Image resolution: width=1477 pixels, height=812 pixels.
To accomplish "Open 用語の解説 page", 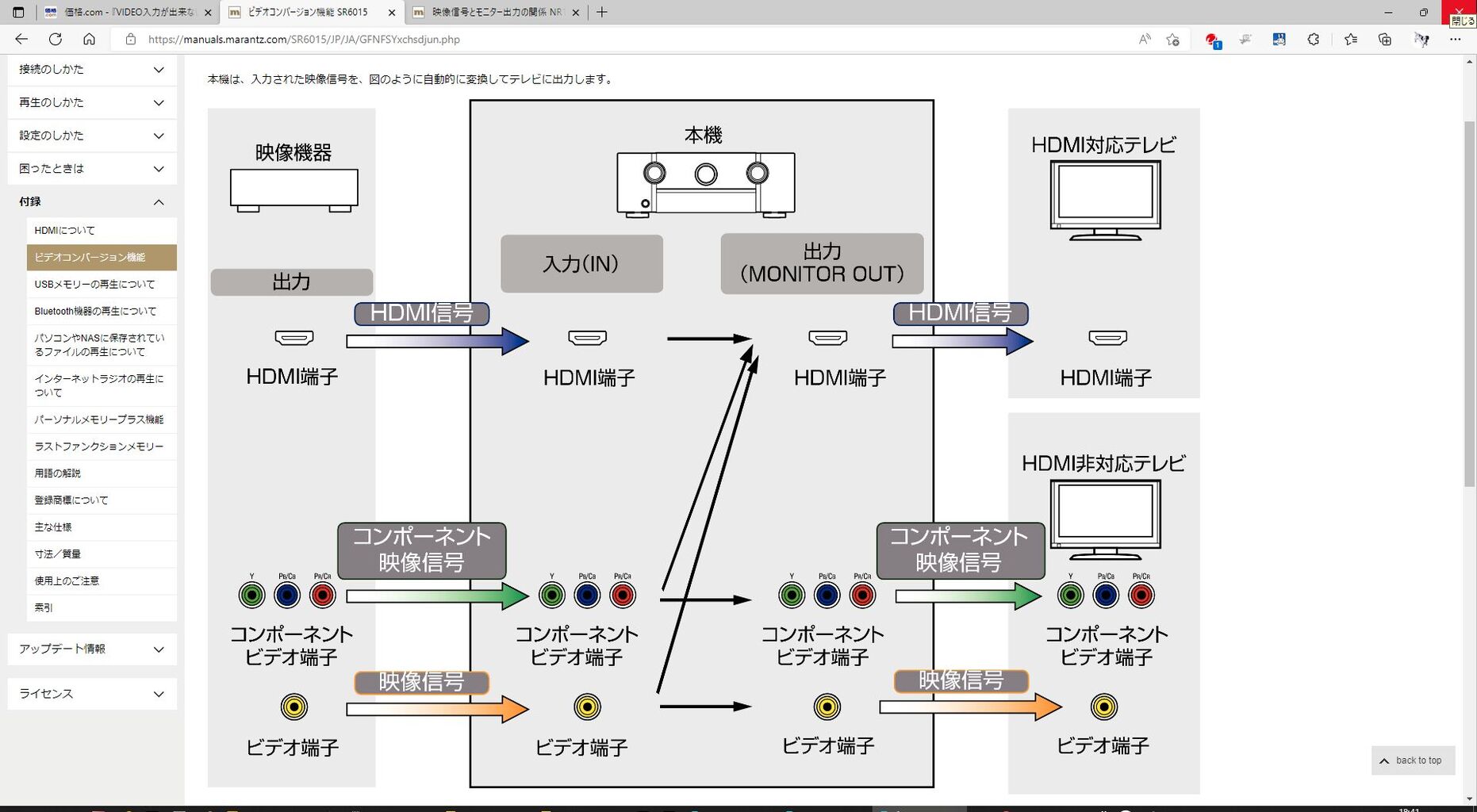I will tap(102, 473).
